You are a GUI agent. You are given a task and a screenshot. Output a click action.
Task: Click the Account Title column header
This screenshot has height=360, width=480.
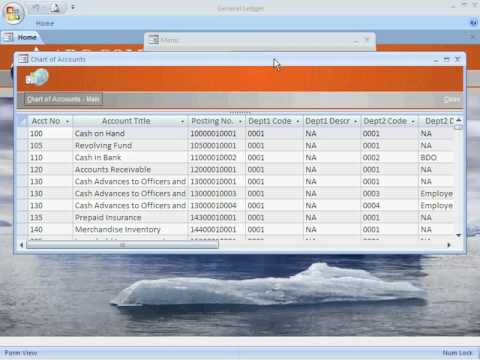(x=130, y=121)
